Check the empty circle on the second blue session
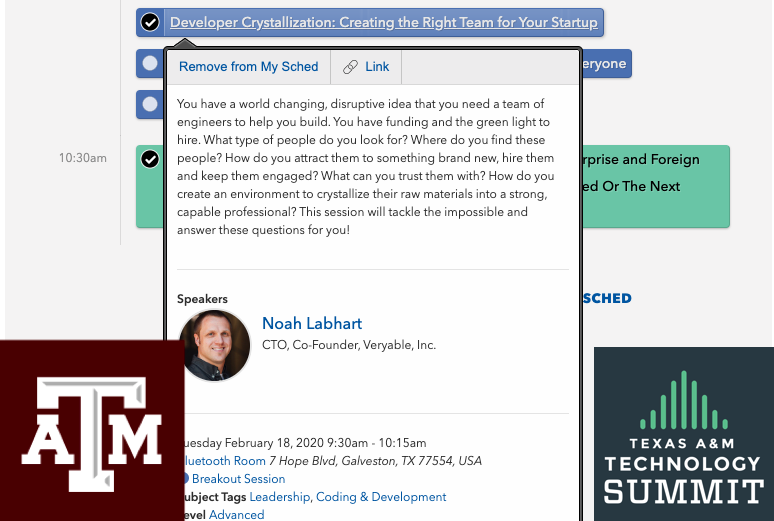Viewport: 774px width, 521px height. click(150, 63)
